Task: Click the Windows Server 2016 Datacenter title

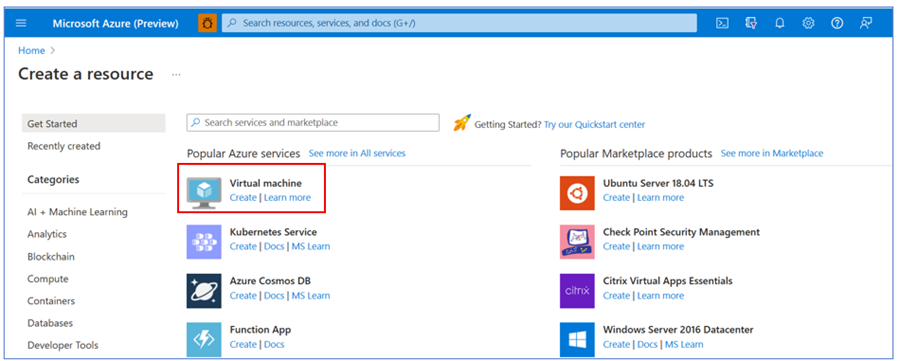Action: (x=678, y=329)
